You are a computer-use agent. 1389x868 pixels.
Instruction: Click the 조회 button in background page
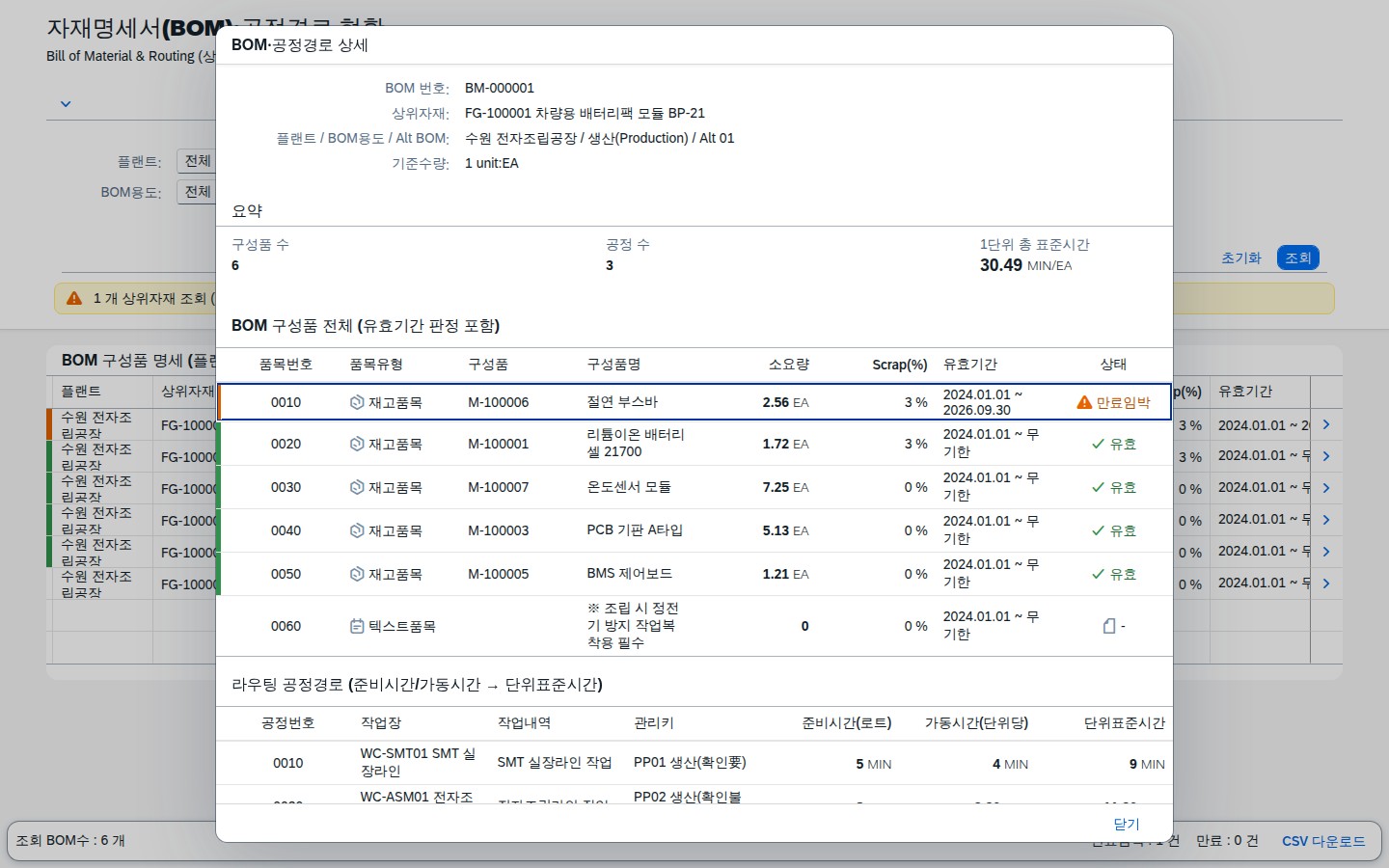(1297, 258)
